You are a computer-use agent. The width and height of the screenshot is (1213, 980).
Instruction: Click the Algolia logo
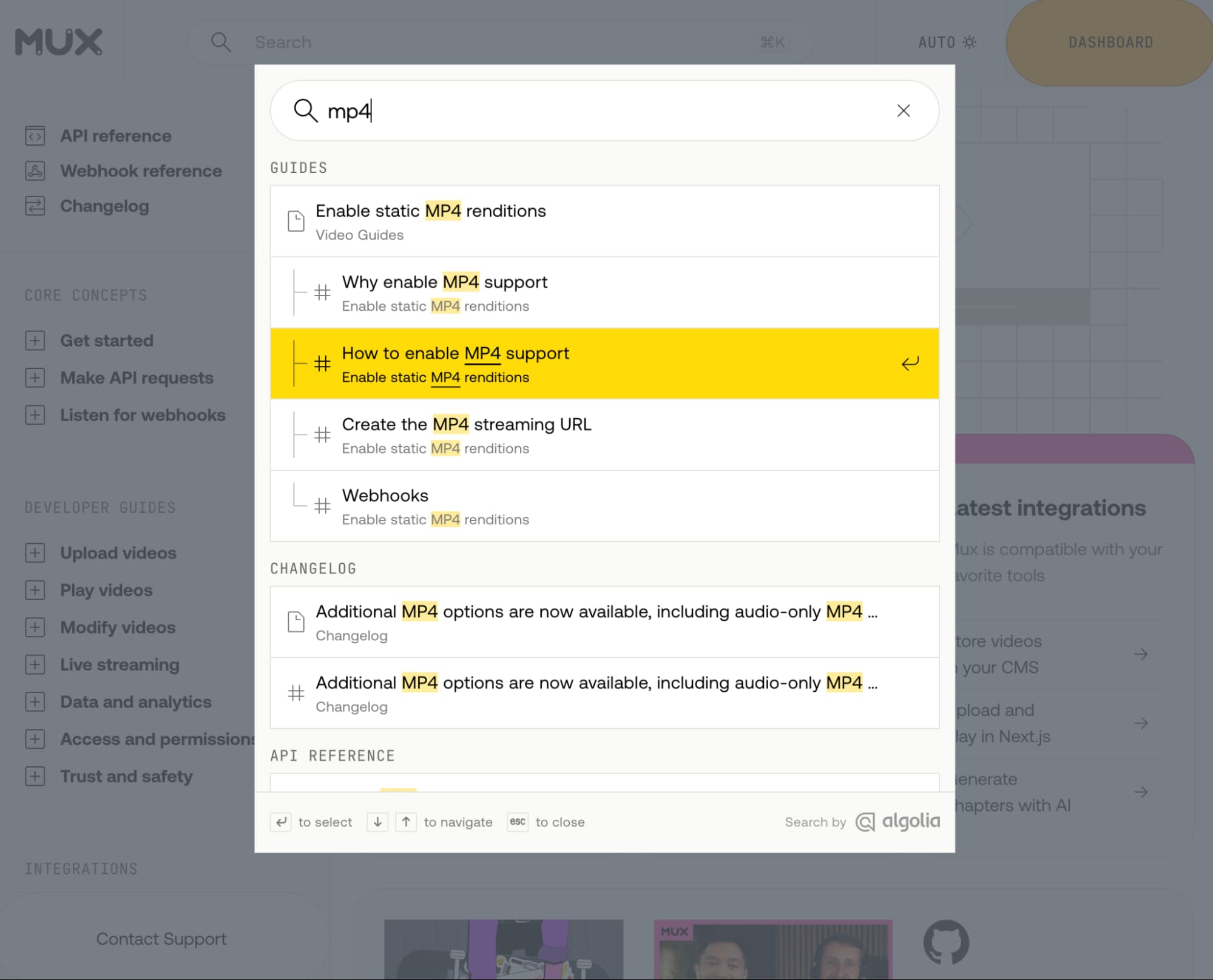898,822
